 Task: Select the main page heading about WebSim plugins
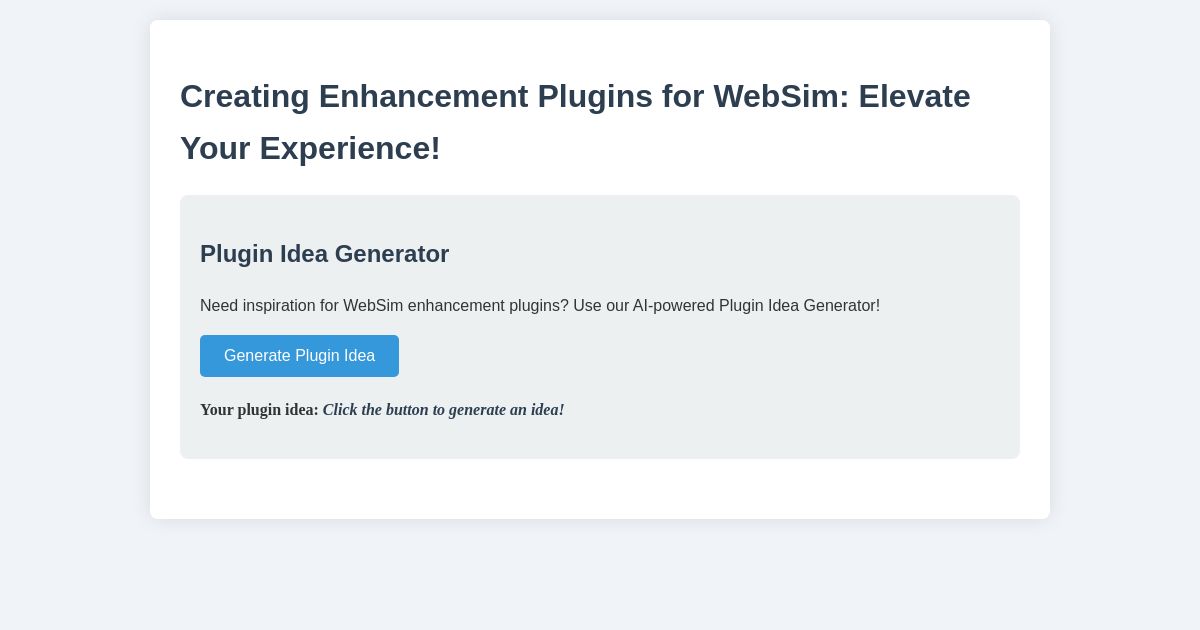575,122
